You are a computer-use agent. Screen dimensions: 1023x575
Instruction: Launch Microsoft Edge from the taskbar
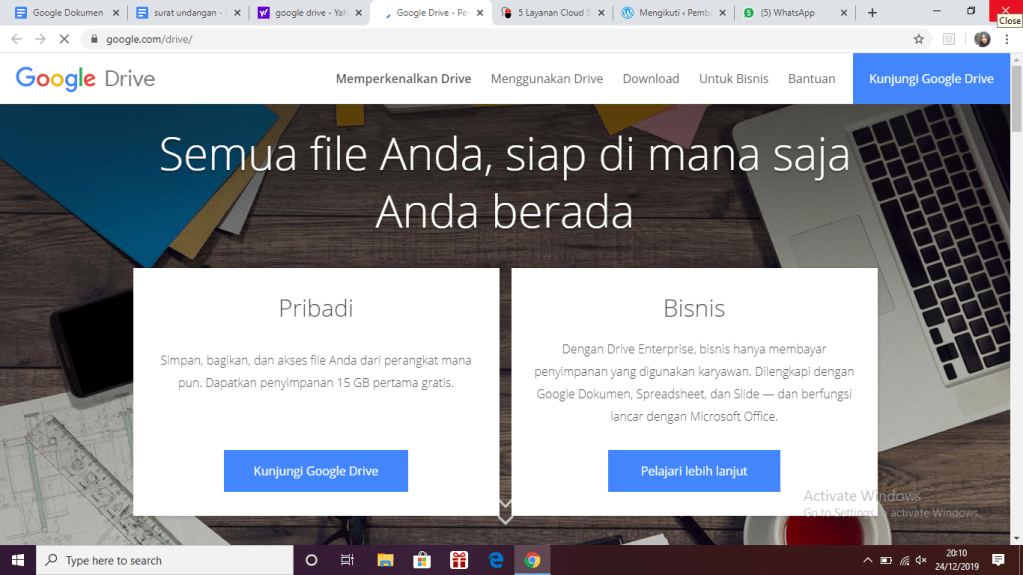pyautogui.click(x=496, y=560)
